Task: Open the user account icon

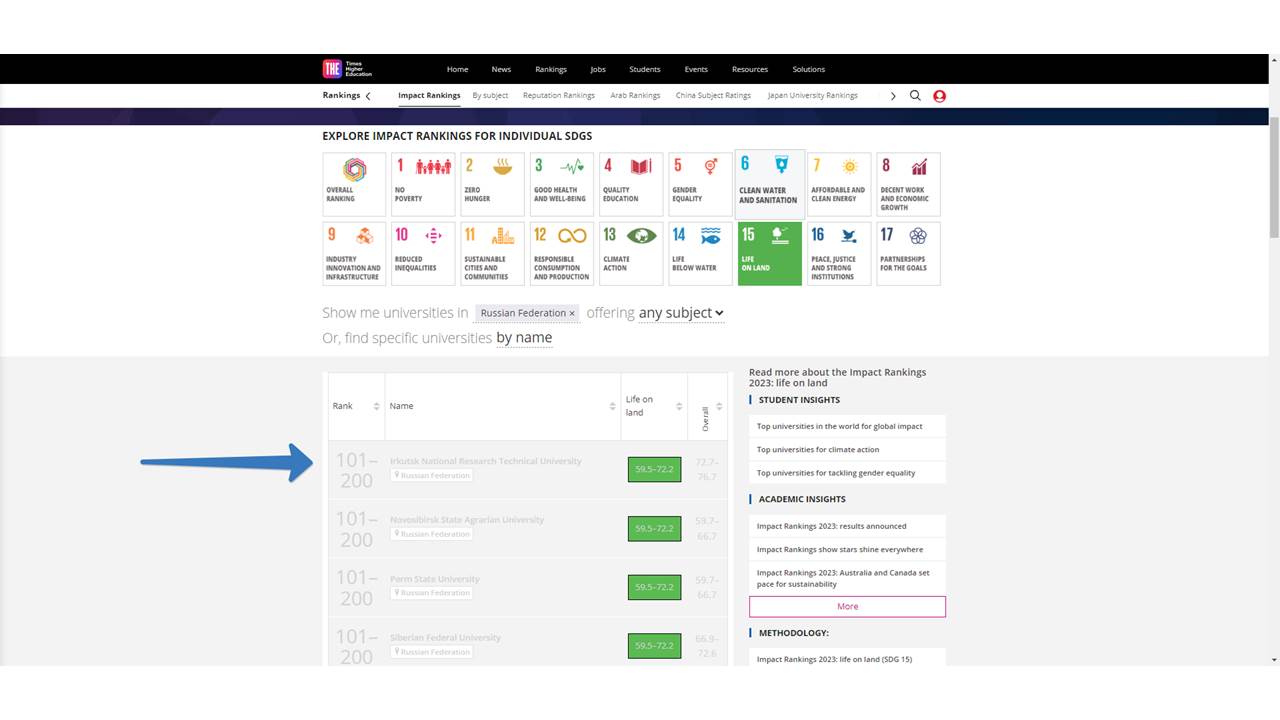Action: tap(939, 96)
